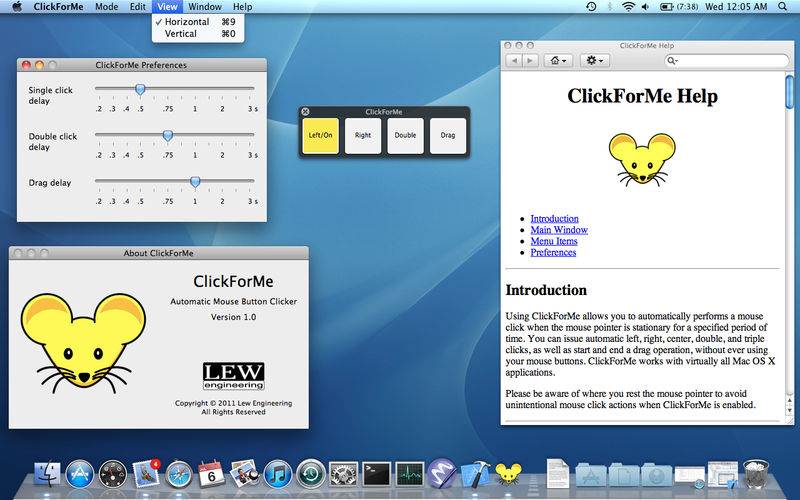Open the Help menu in menu bar
This screenshot has width=800, height=500.
click(x=242, y=7)
